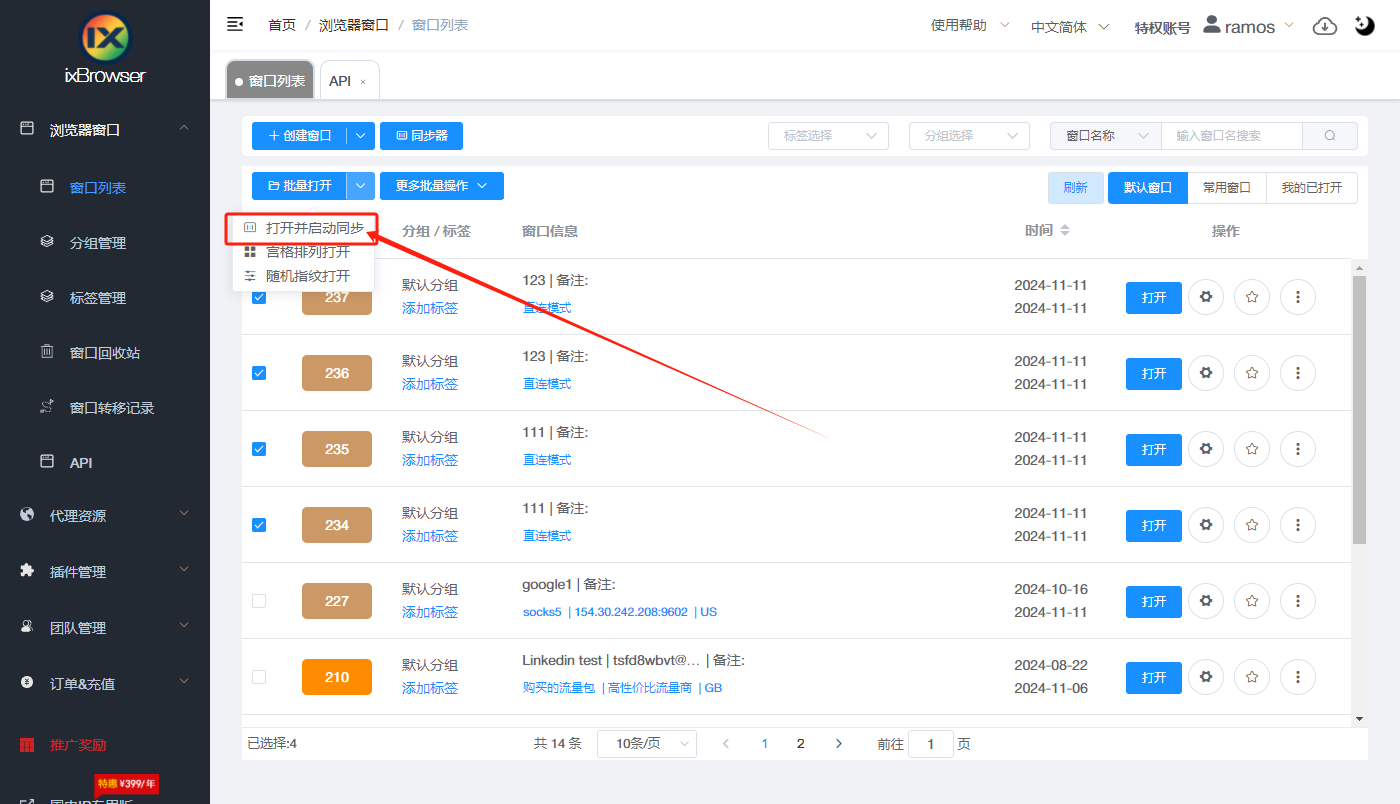Open the 窗口名称 search type dropdown

click(1105, 135)
